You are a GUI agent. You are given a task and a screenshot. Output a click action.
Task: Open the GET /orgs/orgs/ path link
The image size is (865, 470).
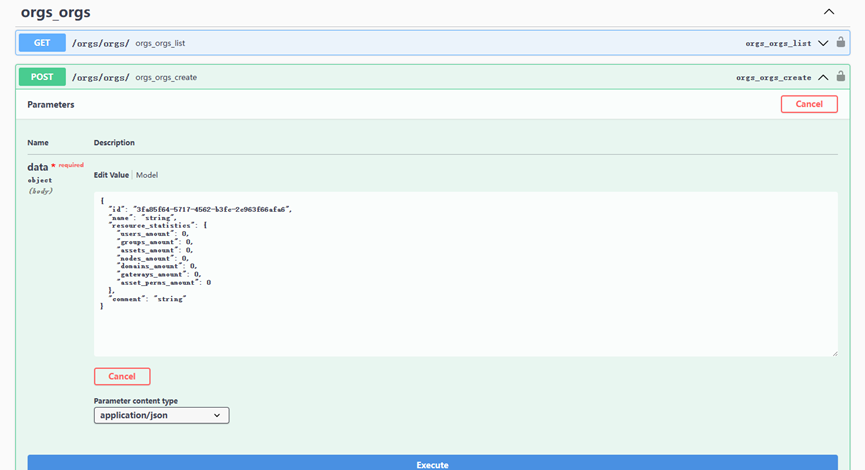(x=100, y=43)
